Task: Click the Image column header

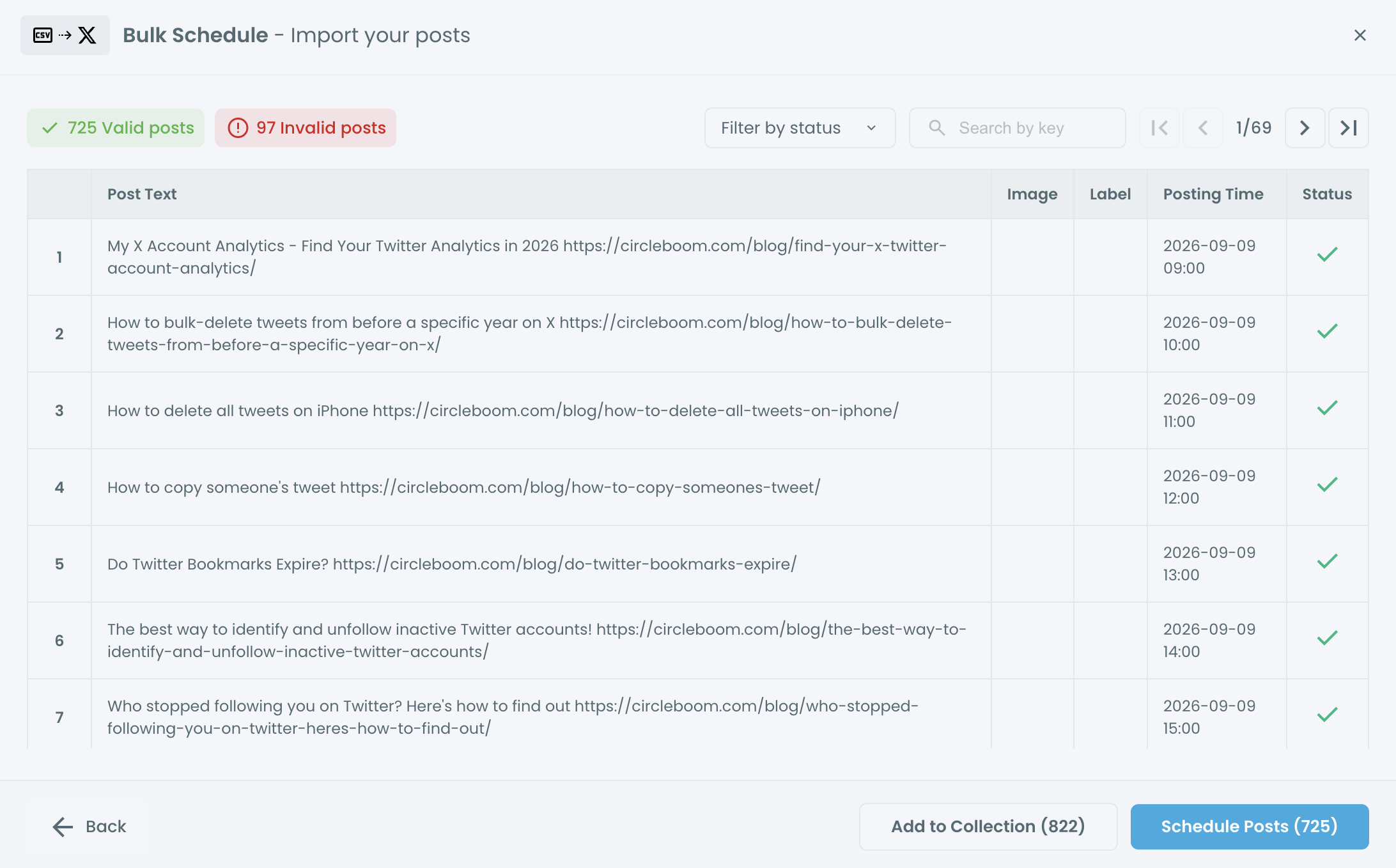Action: pos(1032,194)
